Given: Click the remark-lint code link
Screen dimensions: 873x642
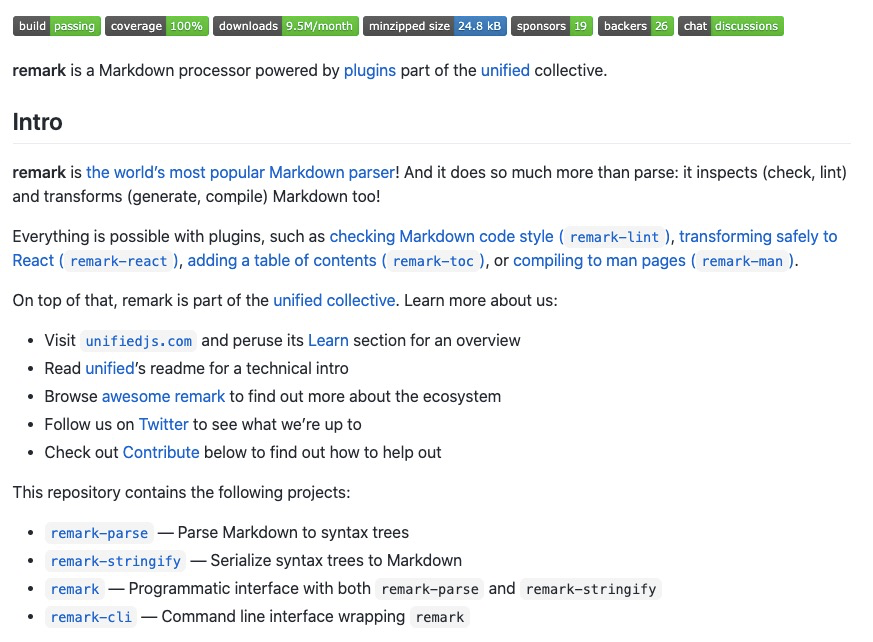Looking at the screenshot, I should [614, 237].
